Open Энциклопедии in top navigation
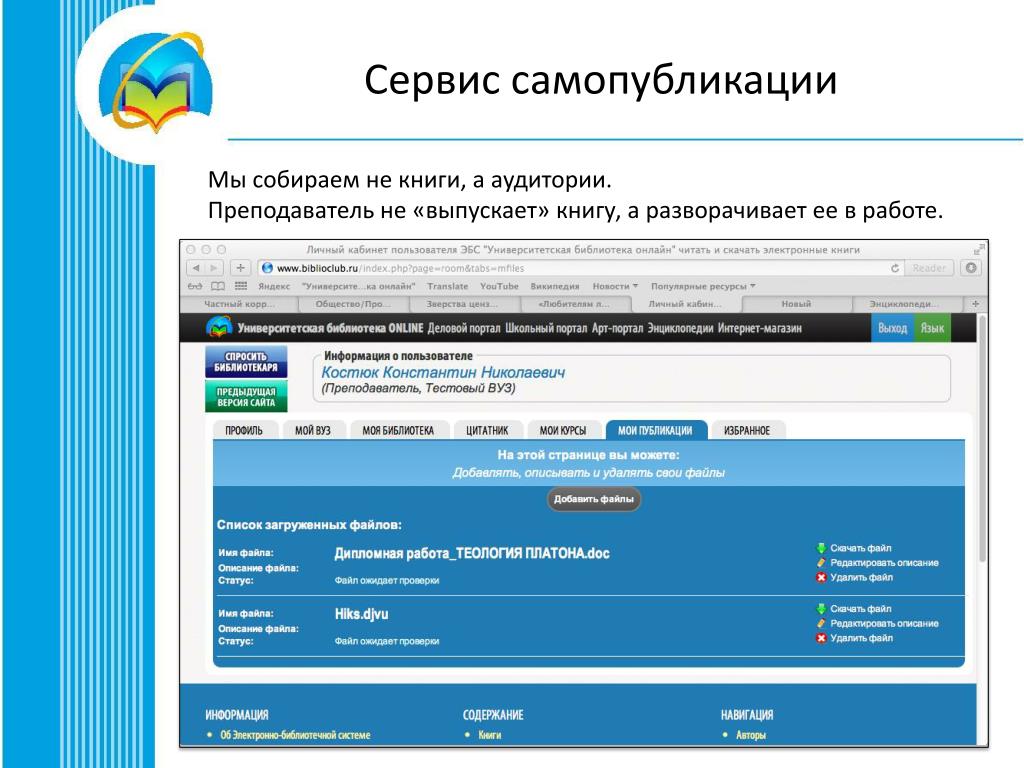This screenshot has width=1024, height=768. pyautogui.click(x=680, y=328)
